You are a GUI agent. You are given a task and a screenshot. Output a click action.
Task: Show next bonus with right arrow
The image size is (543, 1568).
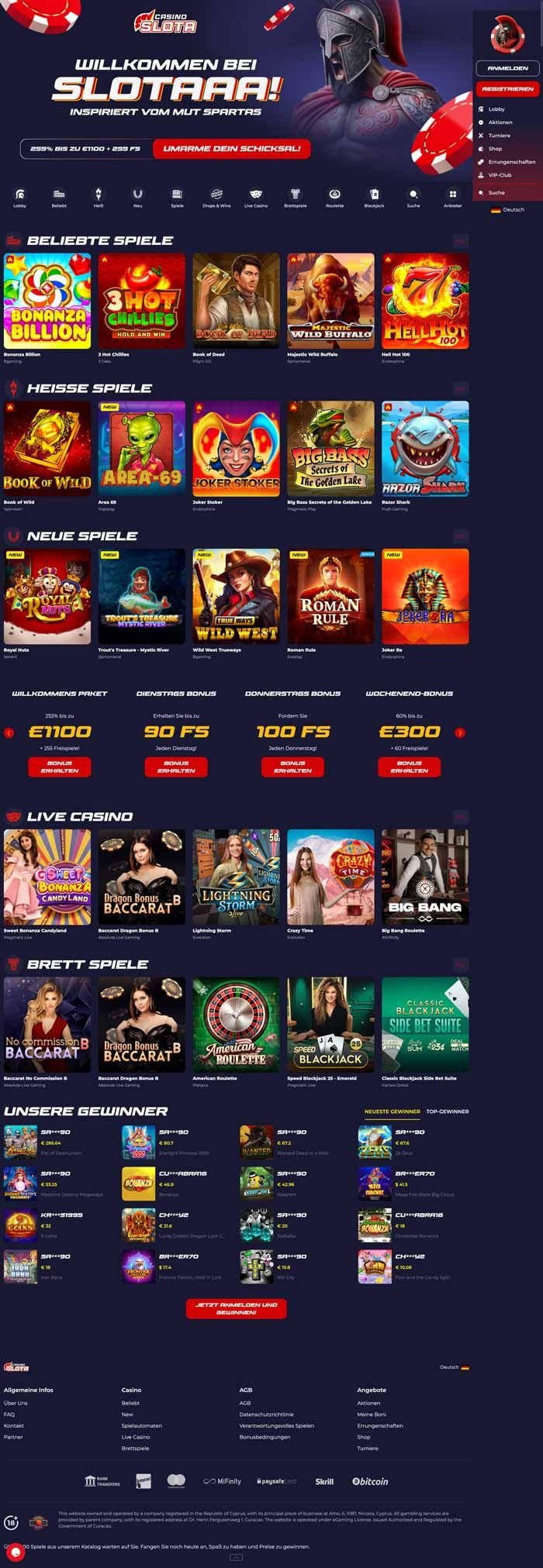(x=460, y=732)
